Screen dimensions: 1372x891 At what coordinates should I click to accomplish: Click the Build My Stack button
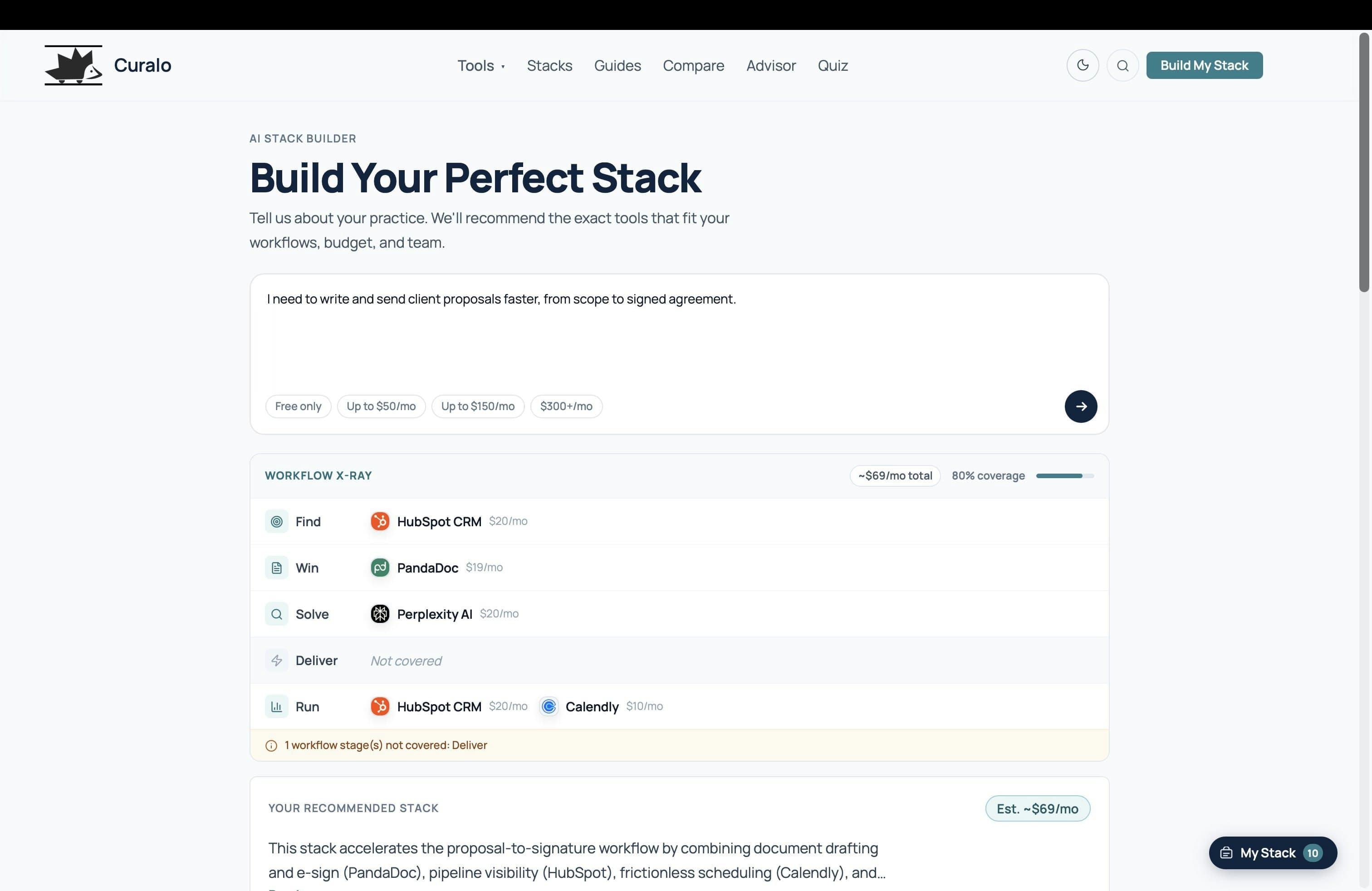[x=1204, y=65]
